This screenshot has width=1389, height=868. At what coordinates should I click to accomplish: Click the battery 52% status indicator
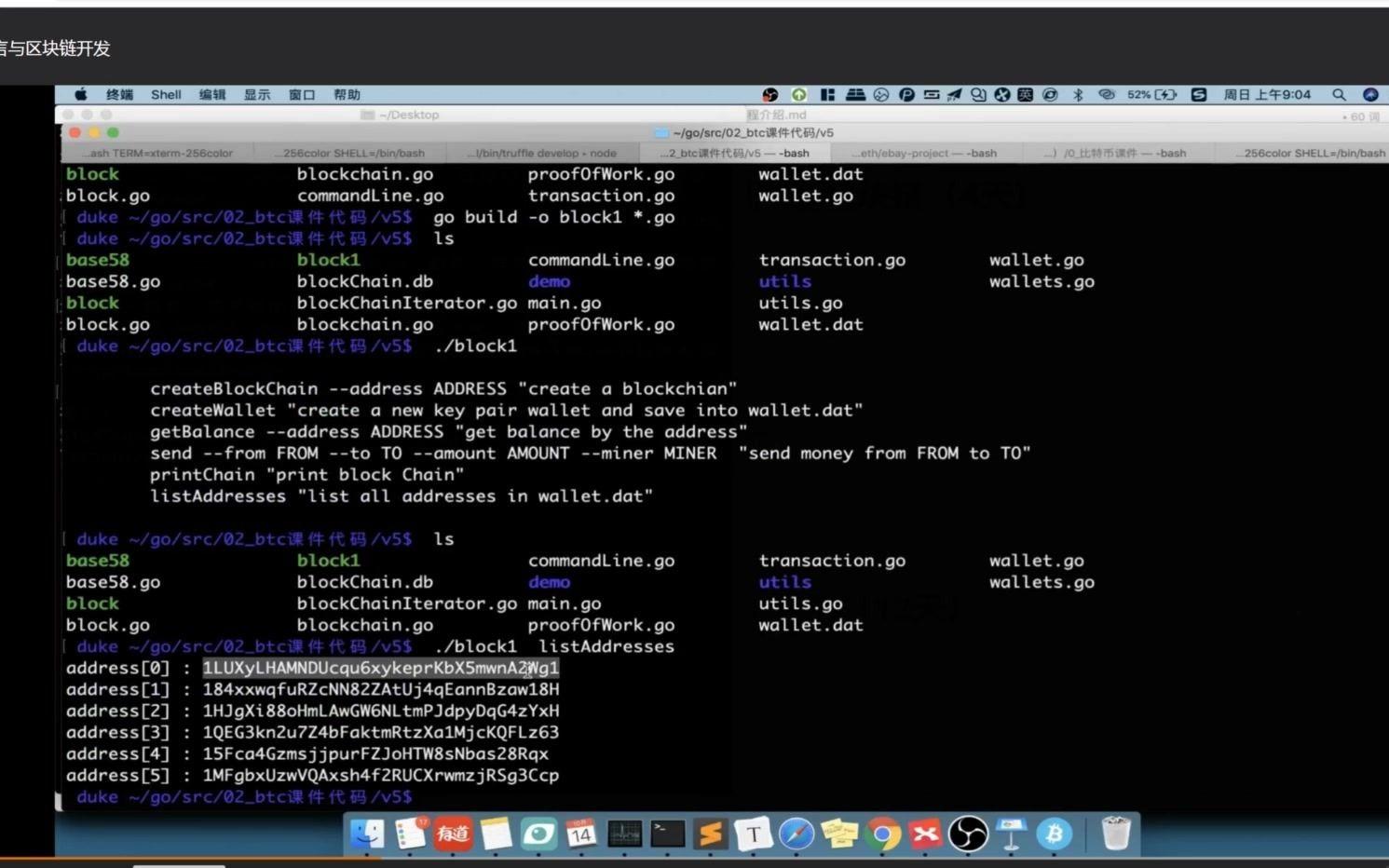point(1151,94)
